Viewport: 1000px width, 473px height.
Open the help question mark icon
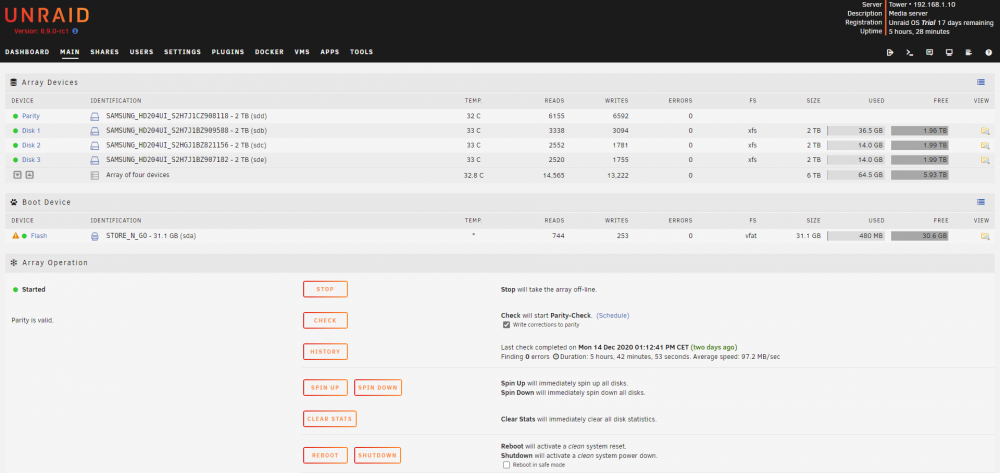click(x=989, y=52)
